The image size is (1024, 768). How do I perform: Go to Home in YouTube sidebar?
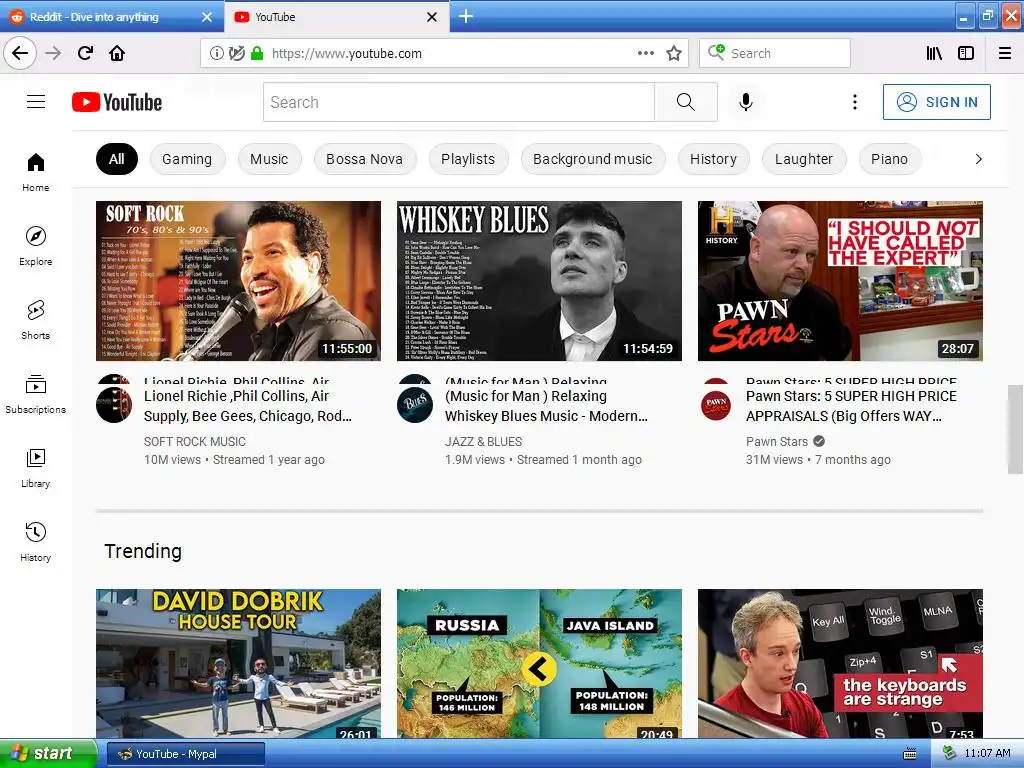(36, 172)
